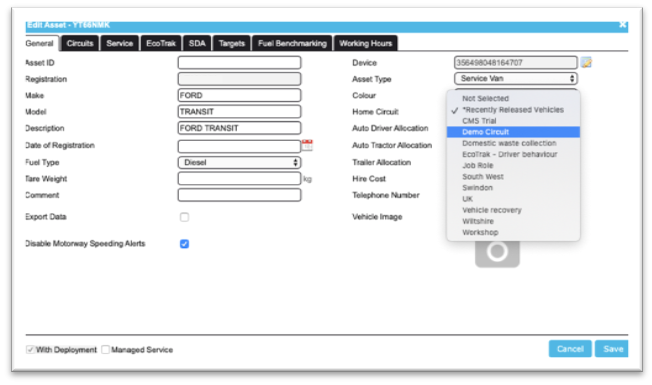This screenshot has width=652, height=385.
Task: Select Vehicle recovery option
Action: [x=513, y=210]
